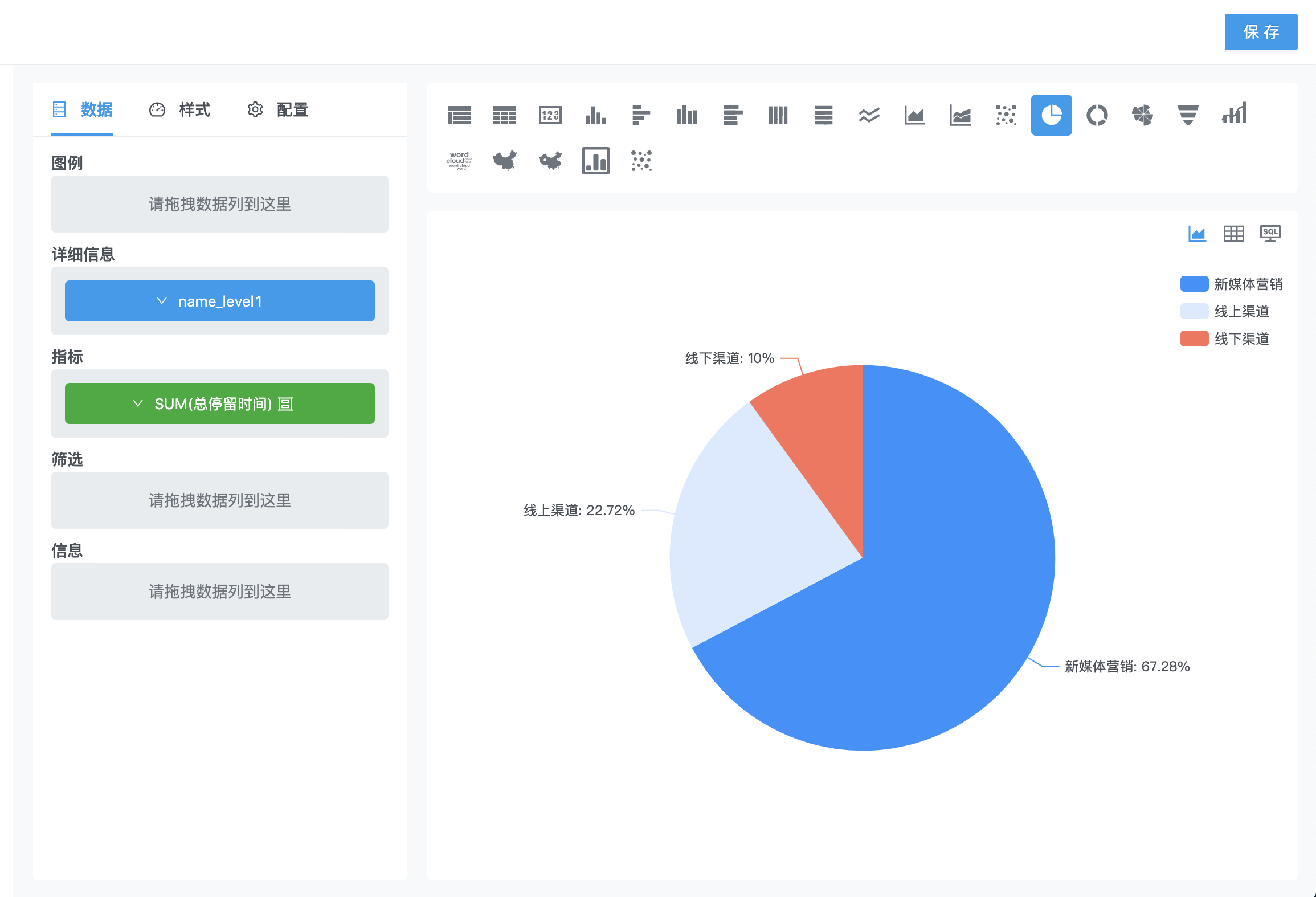This screenshot has width=1316, height=897.
Task: Select the horizontal bar chart type
Action: point(641,115)
